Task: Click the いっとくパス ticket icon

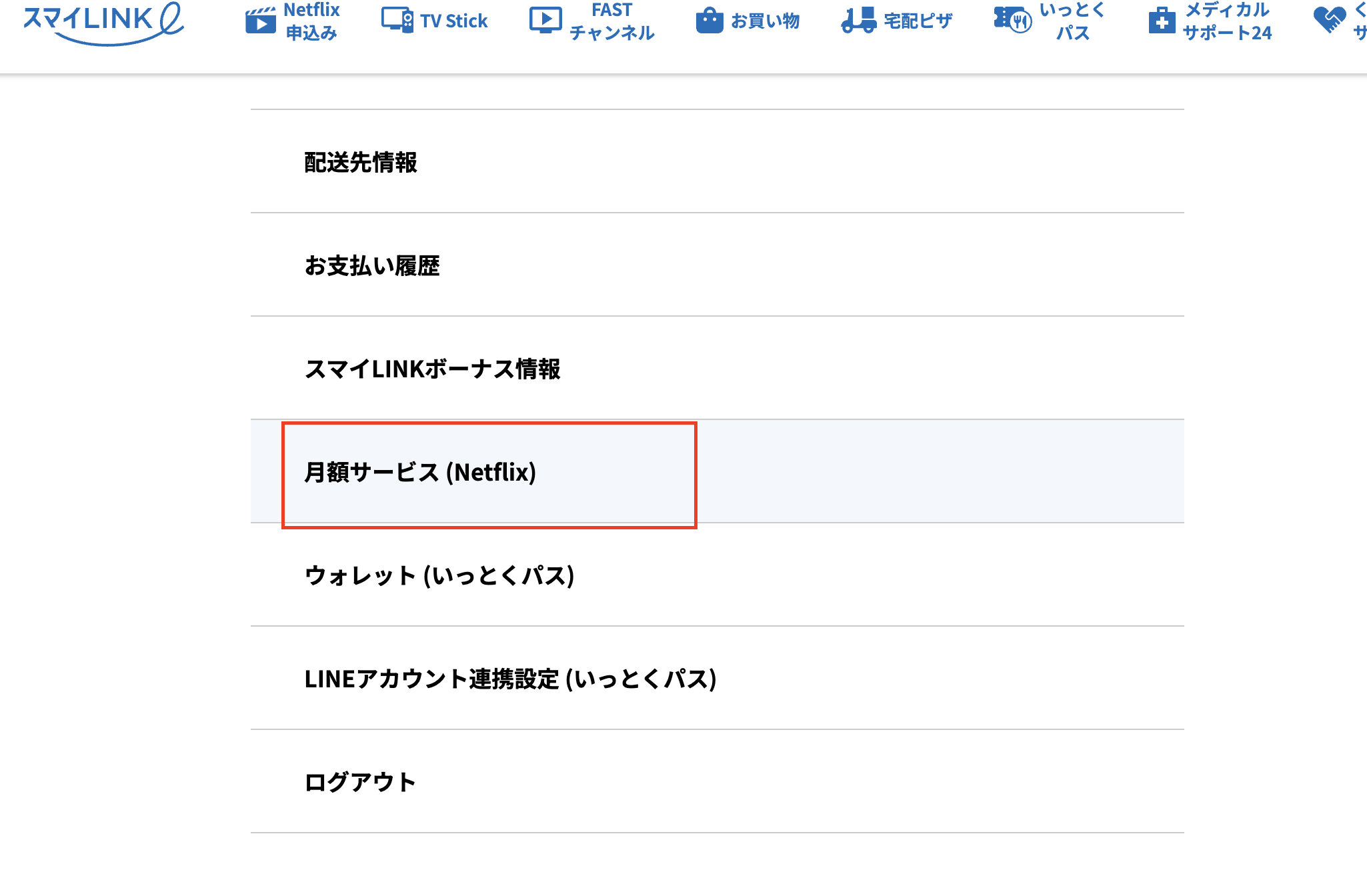Action: point(1012,20)
